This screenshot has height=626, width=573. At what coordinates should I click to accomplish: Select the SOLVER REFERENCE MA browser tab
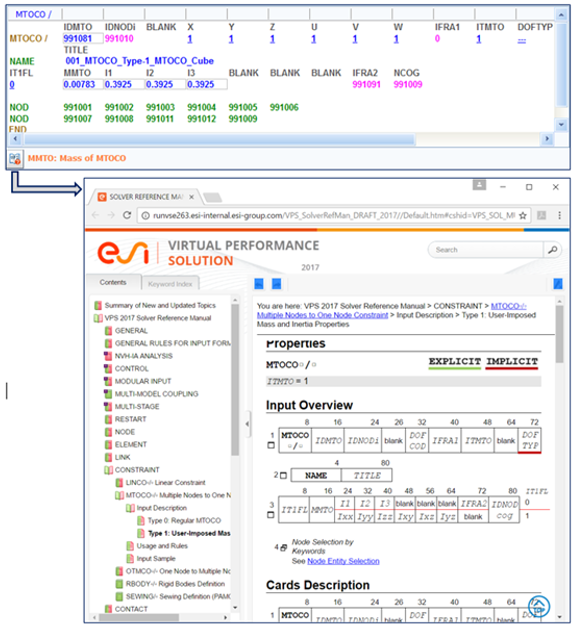click(x=145, y=197)
